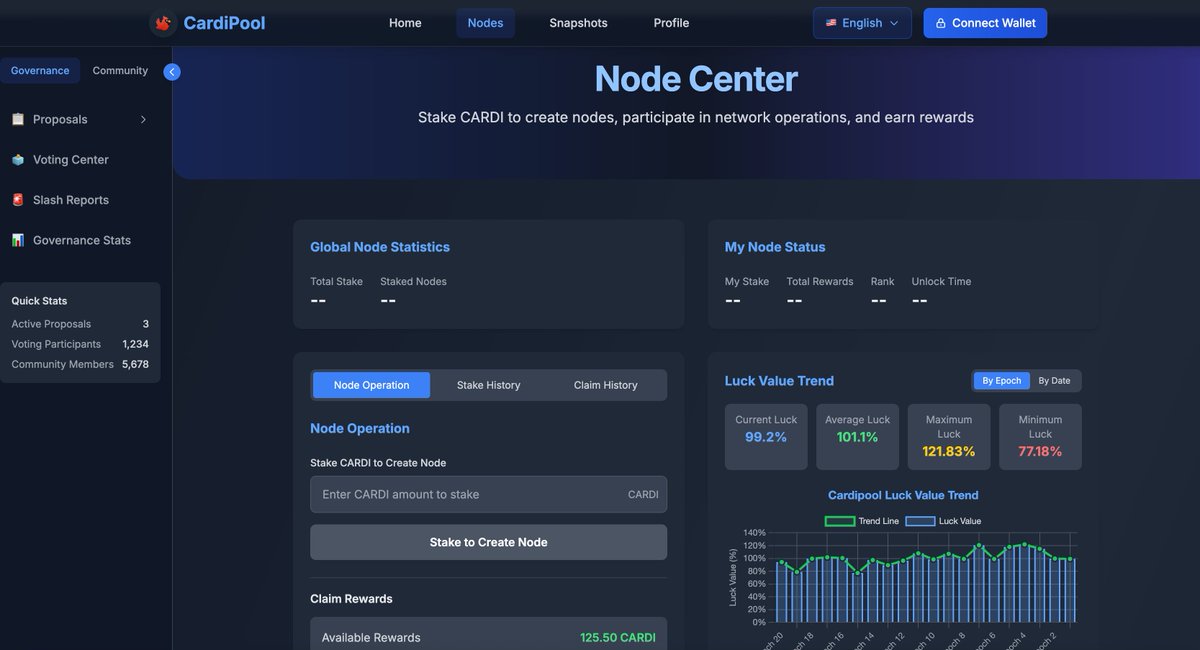Click the CardiPool dragon logo icon
Image resolution: width=1200 pixels, height=650 pixels.
(163, 23)
